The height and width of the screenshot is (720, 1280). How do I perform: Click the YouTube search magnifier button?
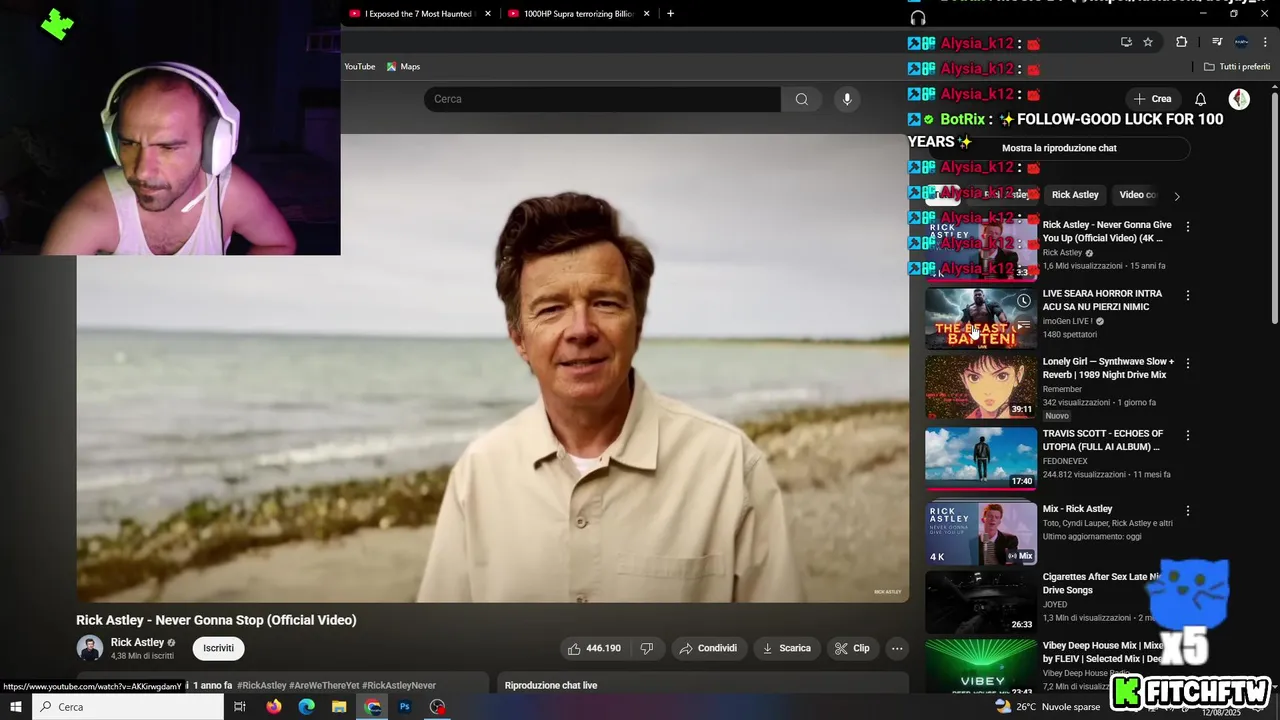(801, 99)
